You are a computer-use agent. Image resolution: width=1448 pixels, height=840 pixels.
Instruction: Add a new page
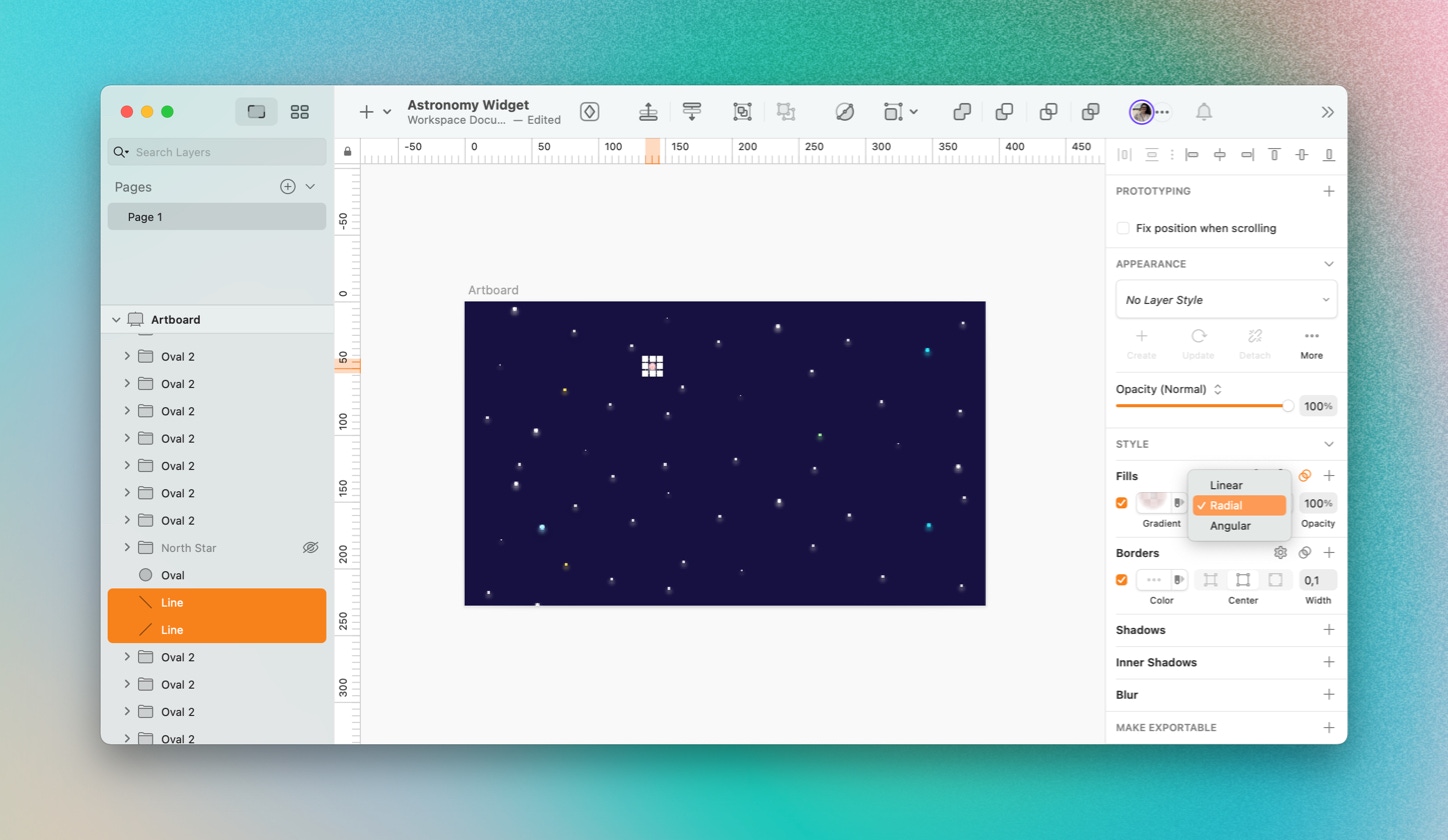[x=288, y=187]
